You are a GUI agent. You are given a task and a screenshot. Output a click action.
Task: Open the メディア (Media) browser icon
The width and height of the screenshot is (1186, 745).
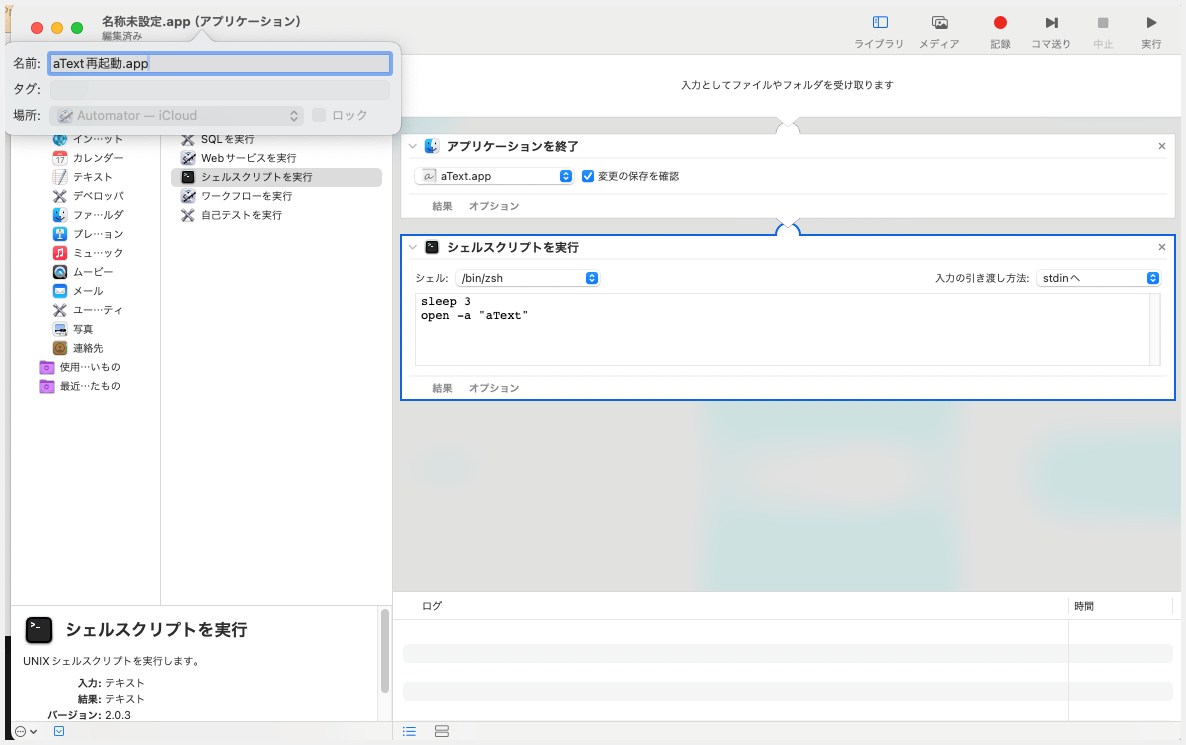[939, 23]
